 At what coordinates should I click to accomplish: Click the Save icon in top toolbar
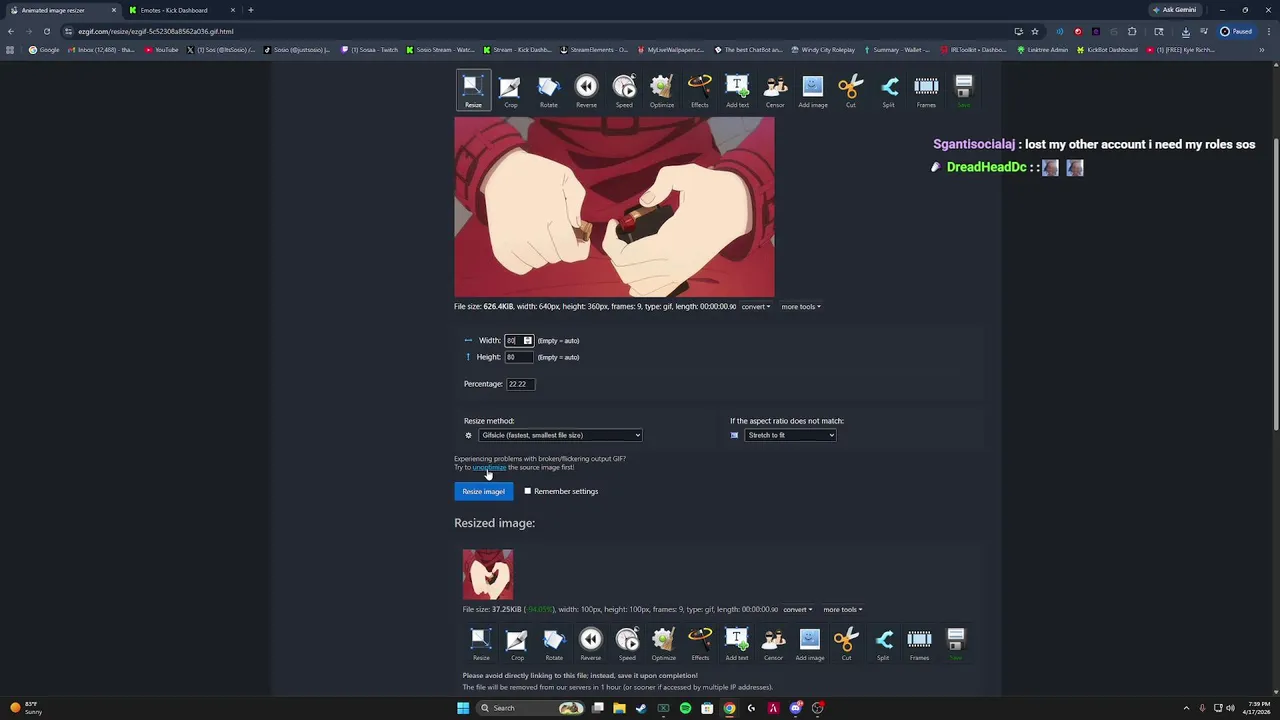click(x=964, y=90)
